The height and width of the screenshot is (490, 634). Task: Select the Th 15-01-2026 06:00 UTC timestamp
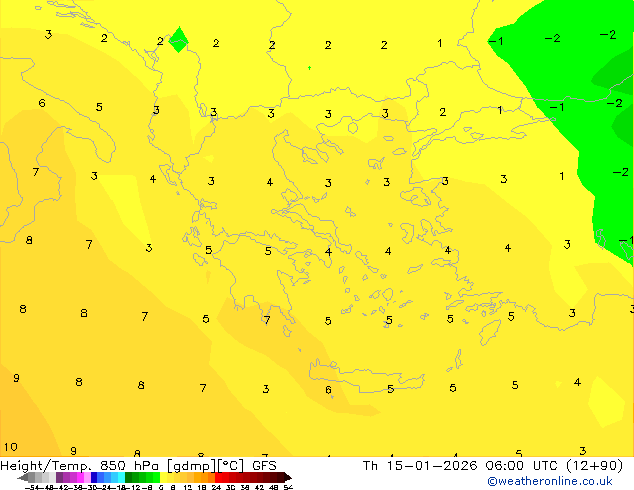492,466
